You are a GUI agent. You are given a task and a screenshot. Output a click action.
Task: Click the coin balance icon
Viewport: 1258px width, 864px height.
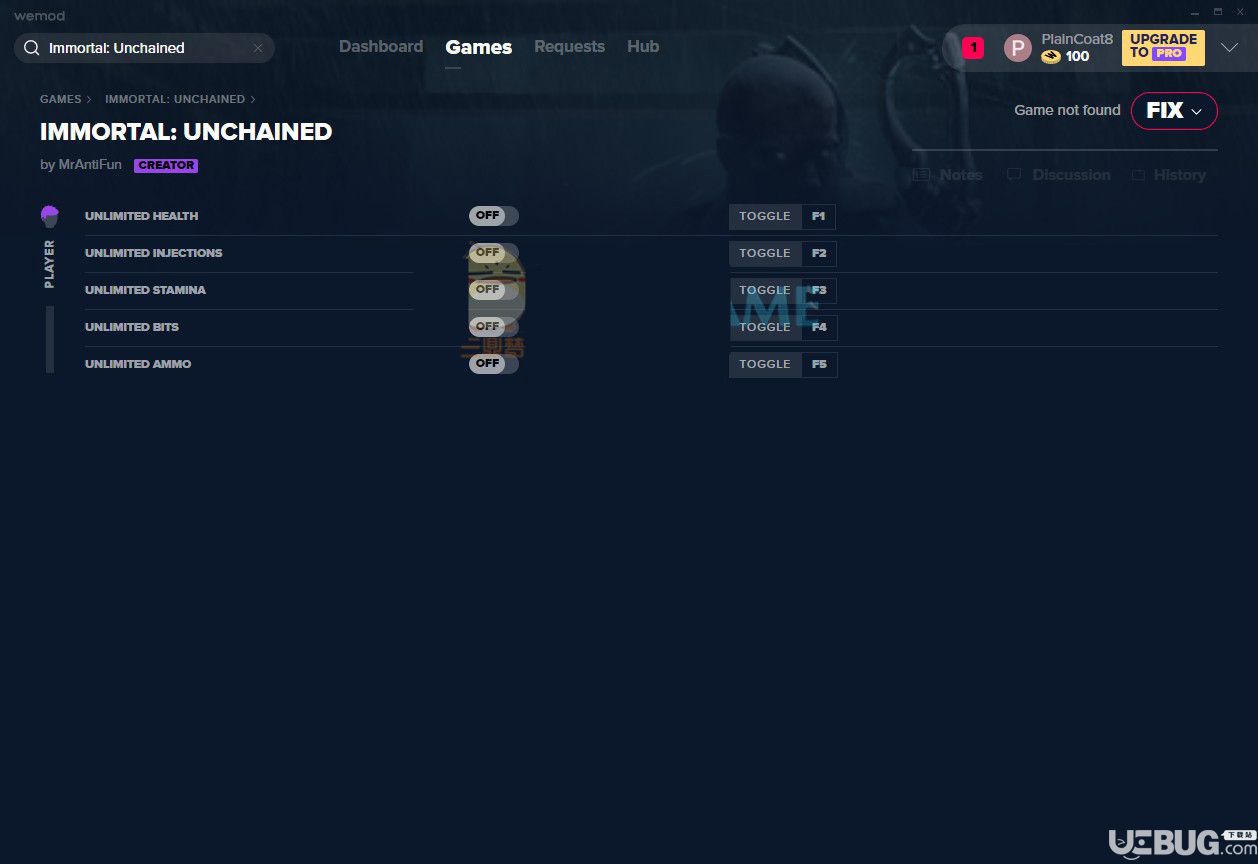(1050, 57)
